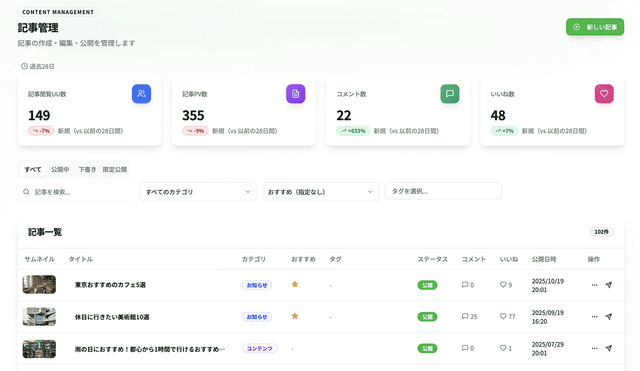Click date 2025/09/19 16:20
The image size is (640, 371).
point(547,317)
